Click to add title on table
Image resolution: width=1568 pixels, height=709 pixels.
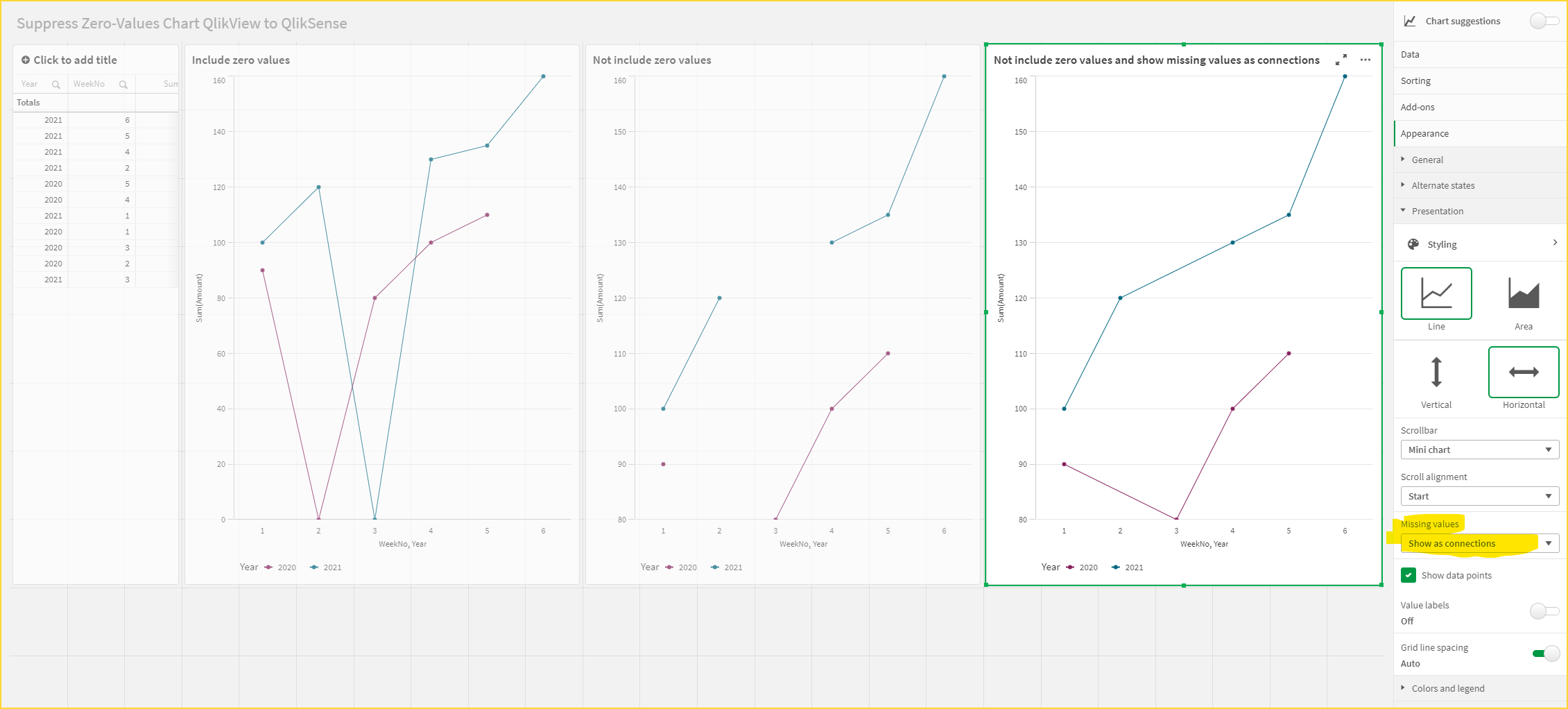[x=75, y=60]
